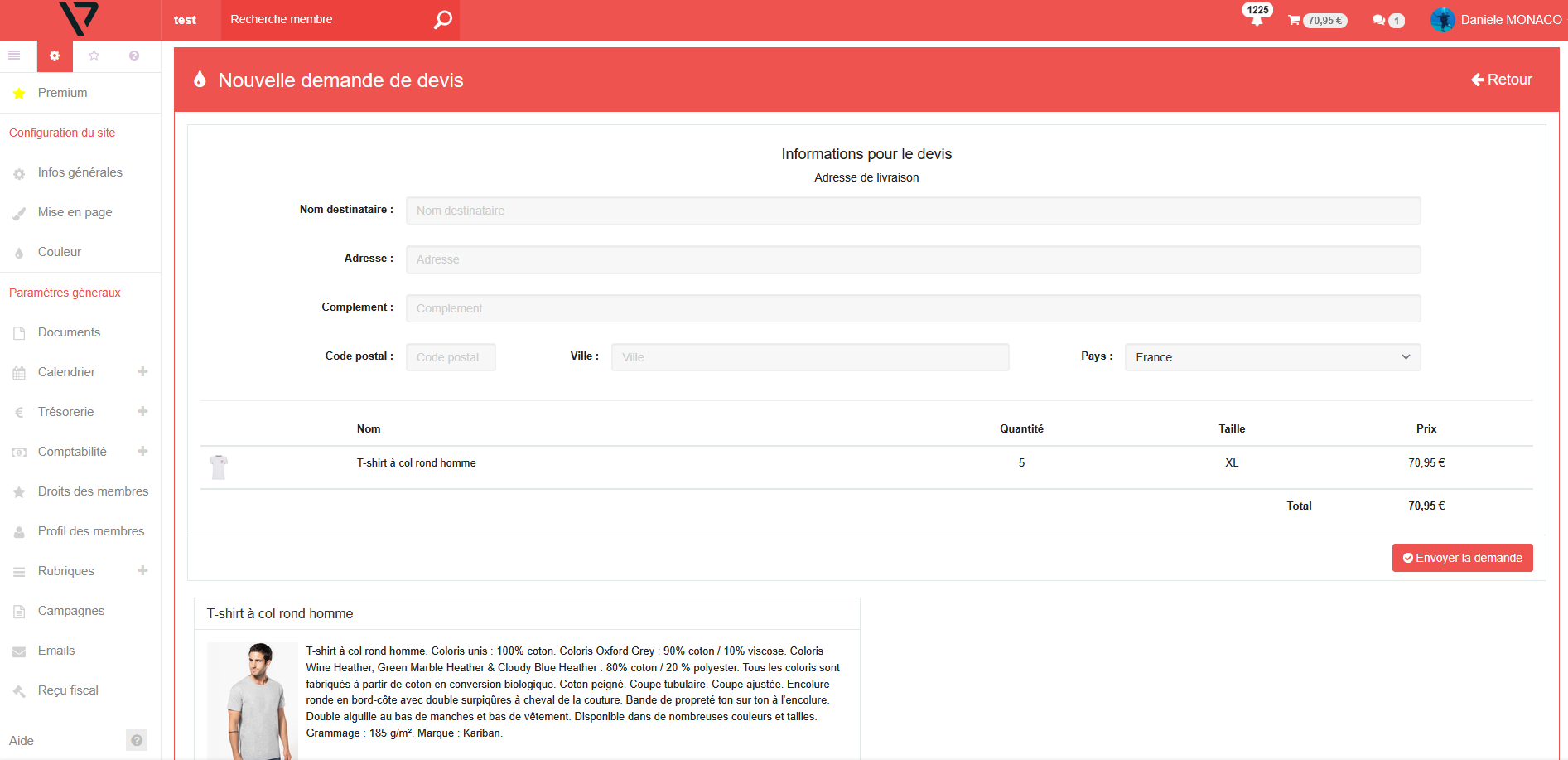Expand the Rubriques plus icon
This screenshot has height=760, width=1568.
142,570
